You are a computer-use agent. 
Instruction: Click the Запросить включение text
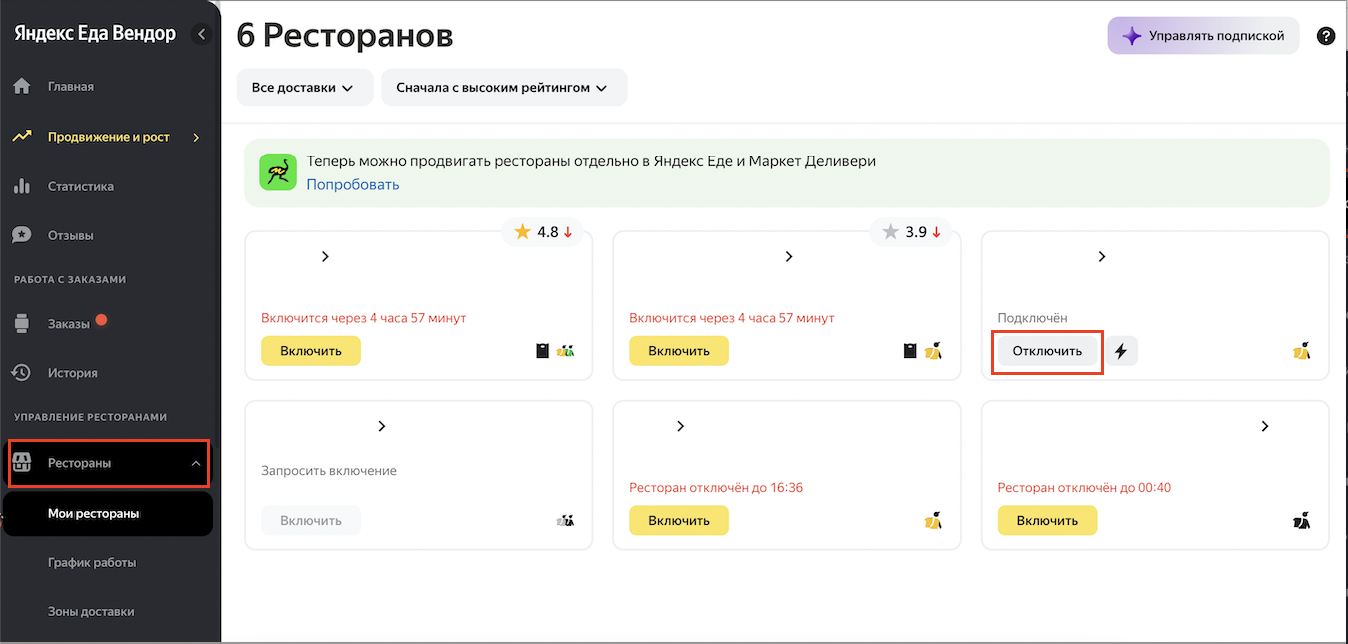329,471
